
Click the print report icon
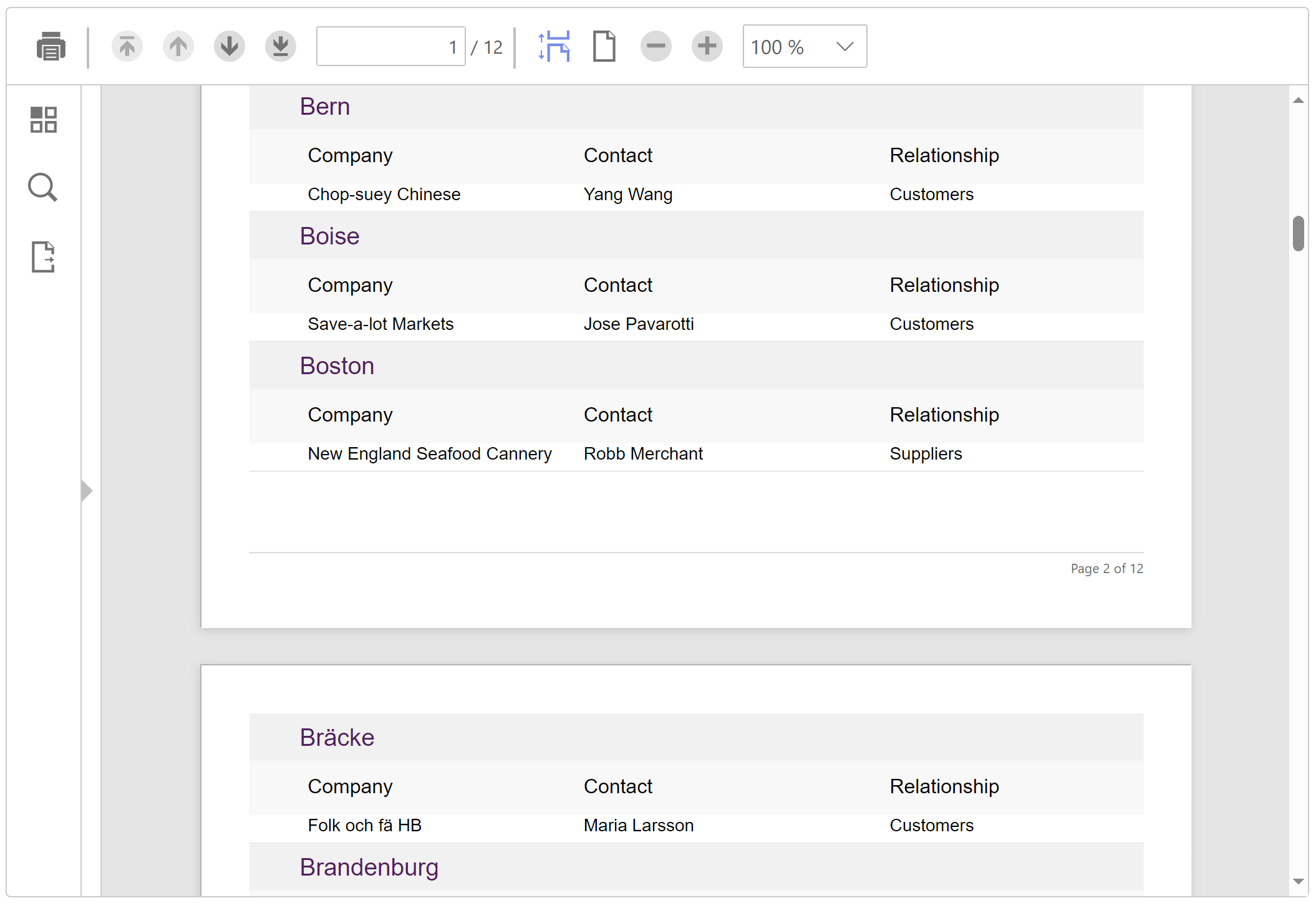tap(51, 47)
